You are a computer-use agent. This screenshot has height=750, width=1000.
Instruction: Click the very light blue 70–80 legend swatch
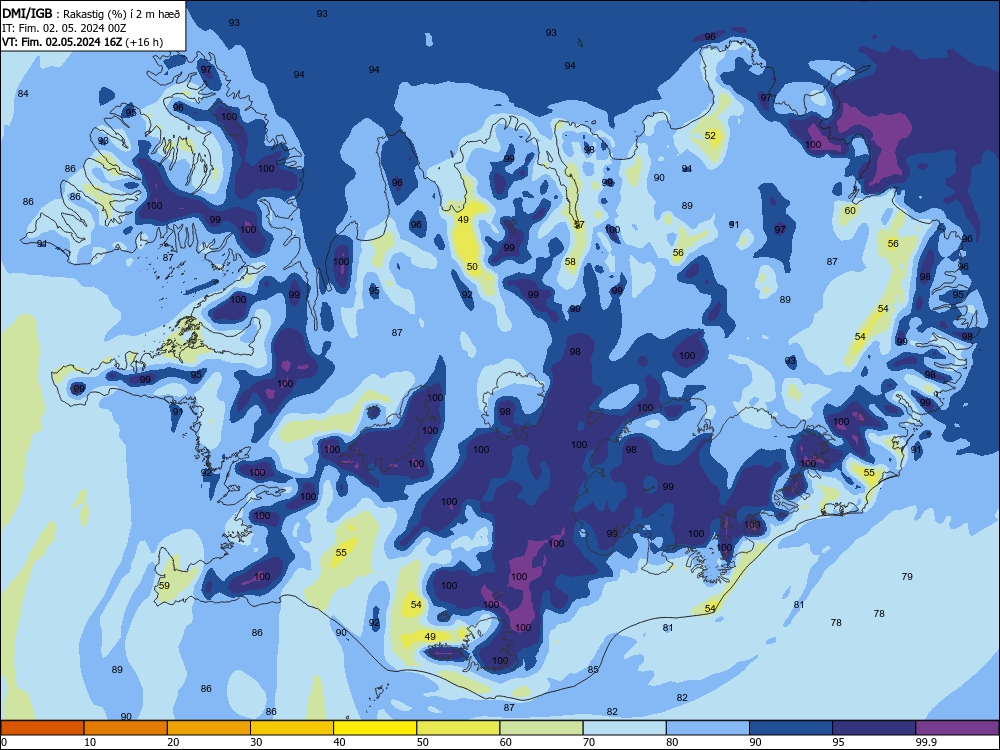click(x=624, y=728)
